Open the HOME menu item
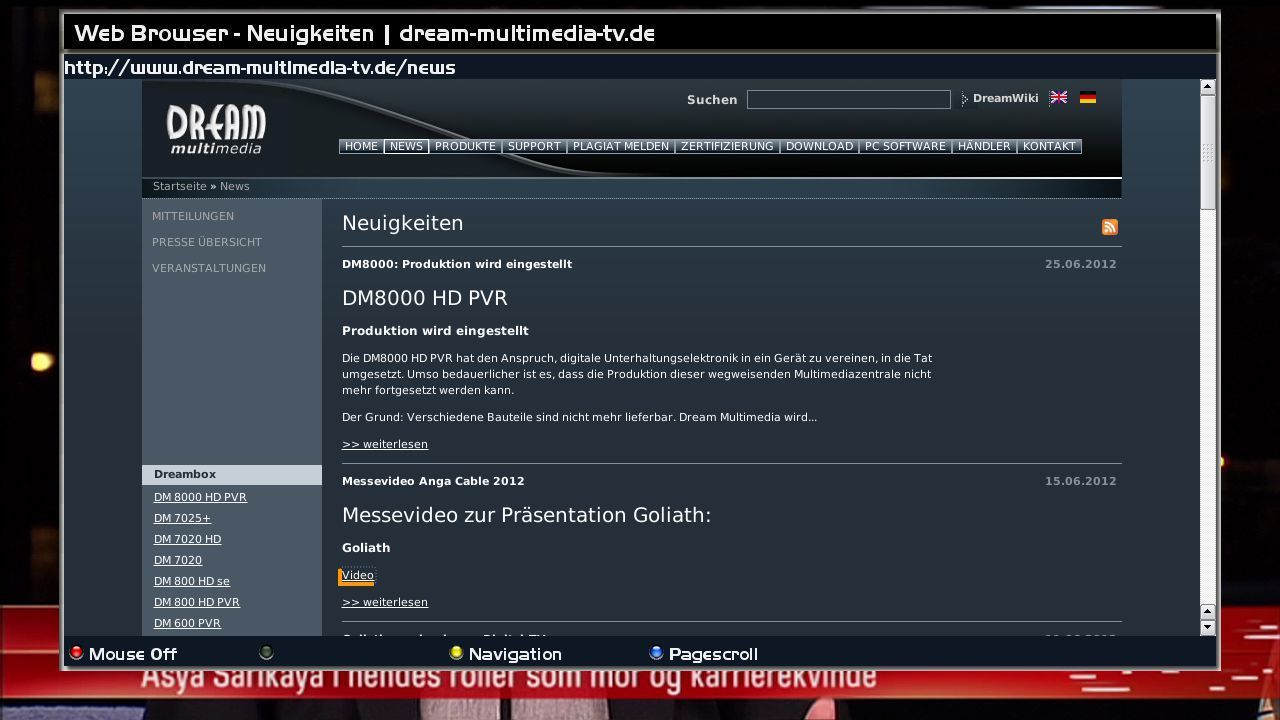The width and height of the screenshot is (1280, 720). (361, 146)
